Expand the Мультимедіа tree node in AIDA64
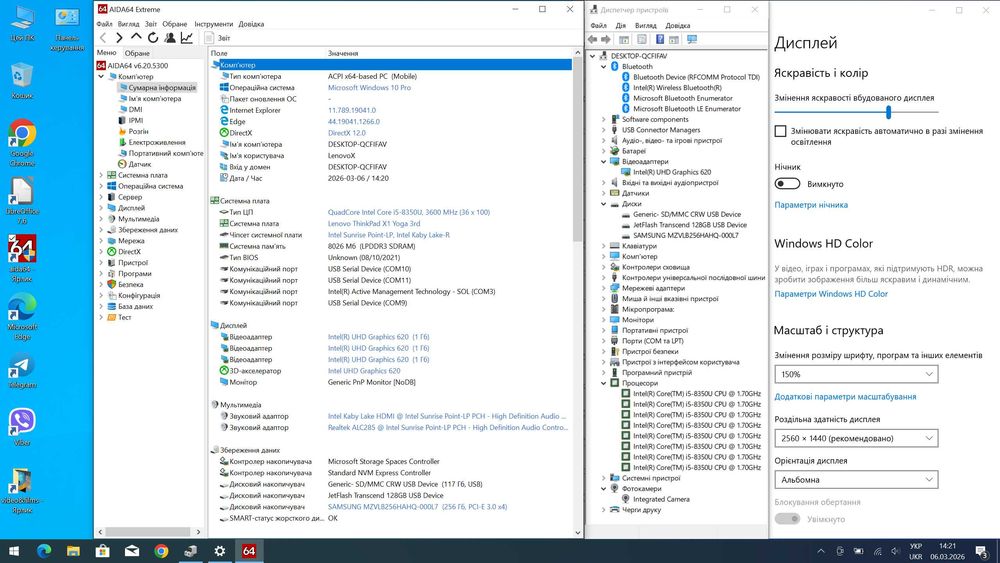This screenshot has width=1000, height=563. pos(101,219)
